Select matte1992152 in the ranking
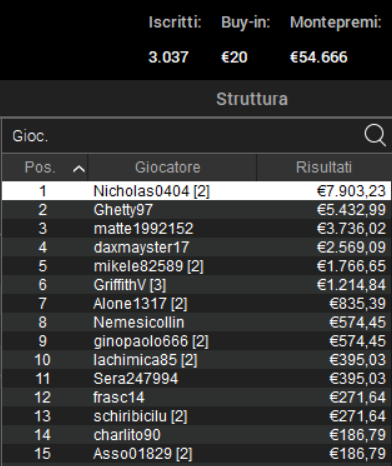 (196, 228)
